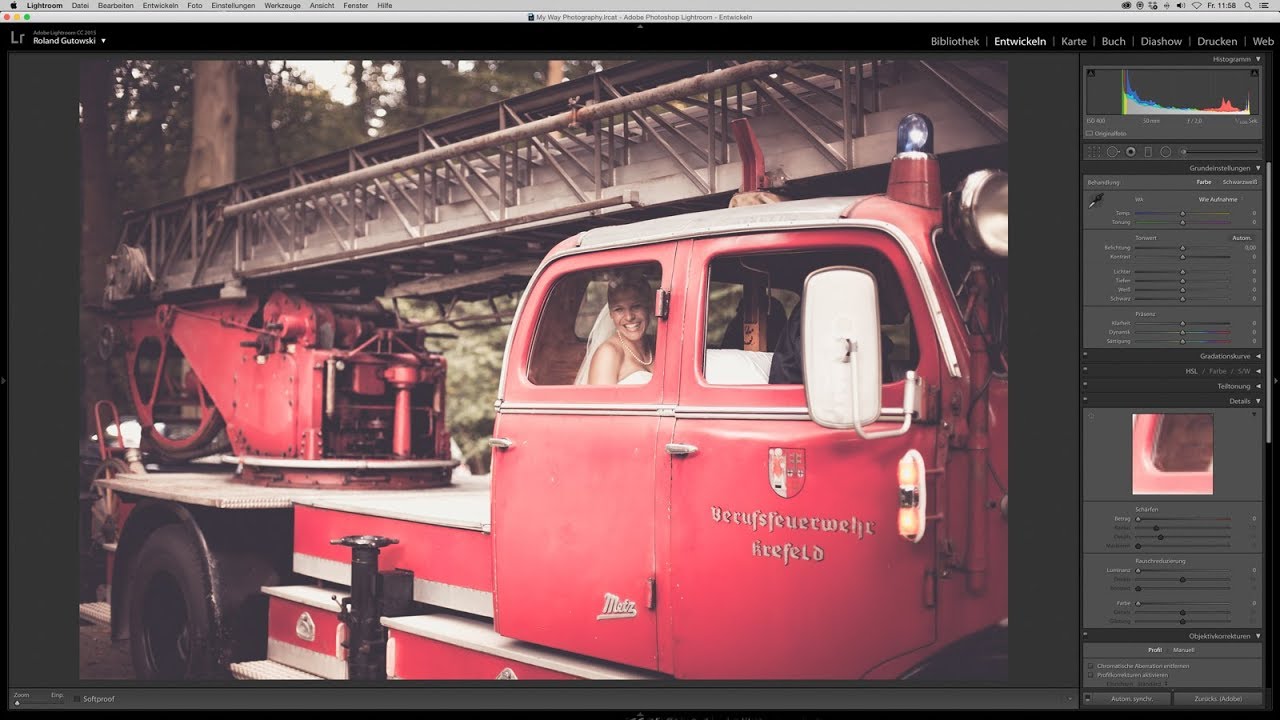Click the Wi-Fi status icon
The height and width of the screenshot is (720, 1280).
1196,6
